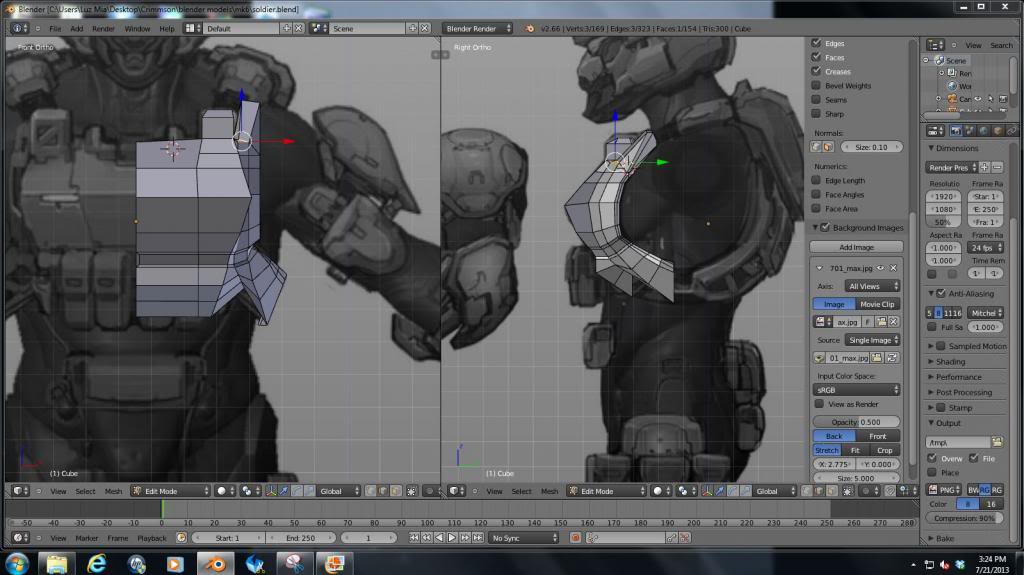Enable Edge Length numerics checkbox
The height and width of the screenshot is (575, 1024).
point(816,180)
